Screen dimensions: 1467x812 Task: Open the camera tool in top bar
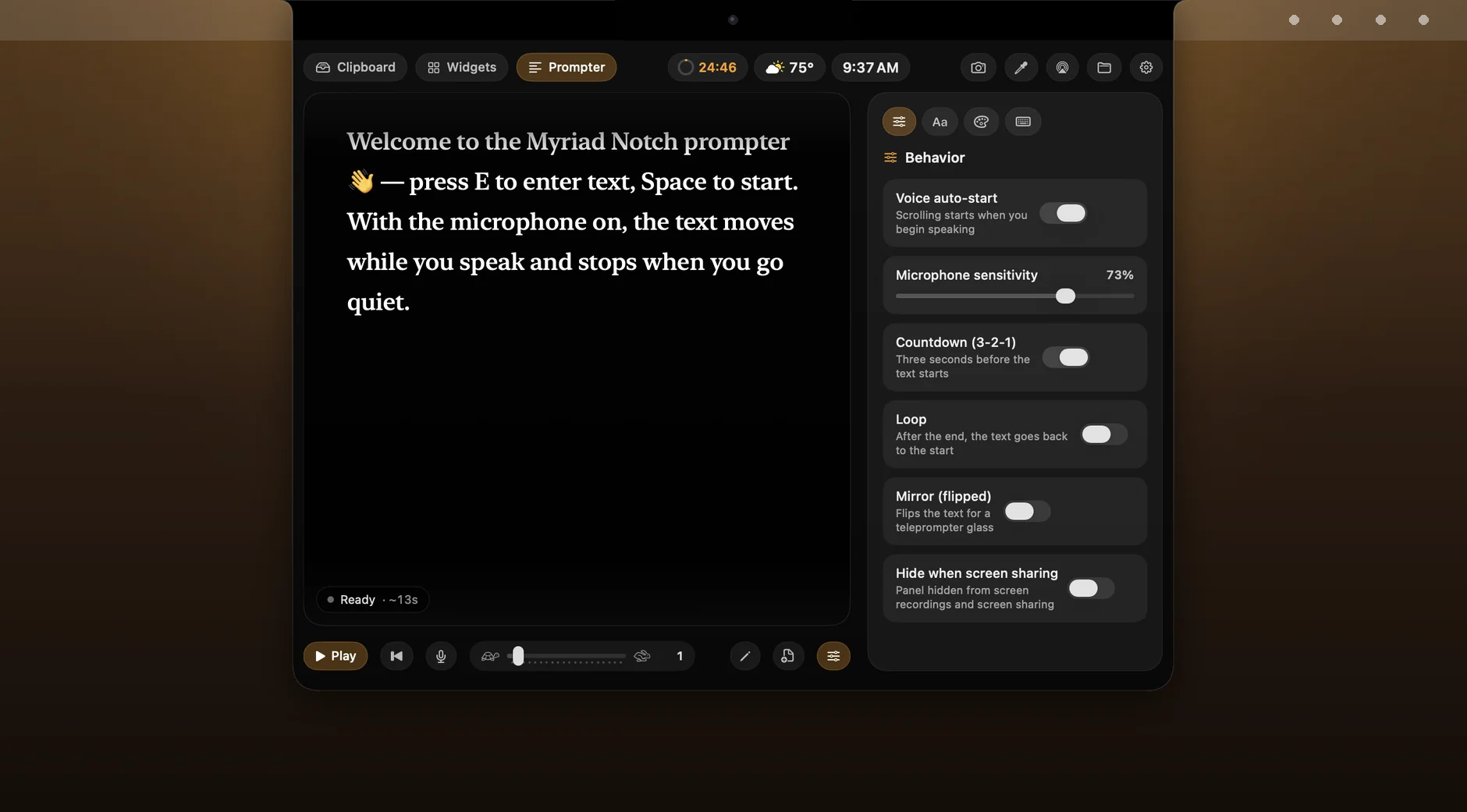point(979,67)
